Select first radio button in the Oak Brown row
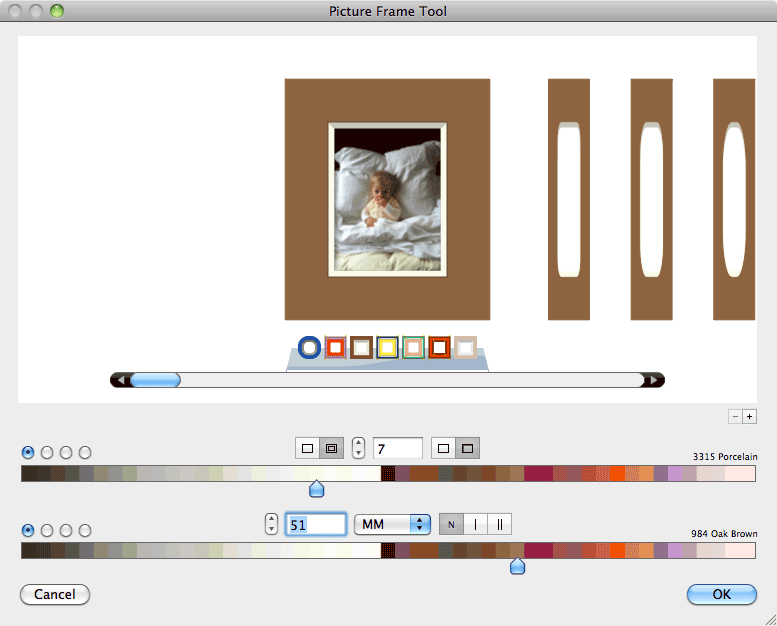Viewport: 777px width, 626px height. [28, 530]
